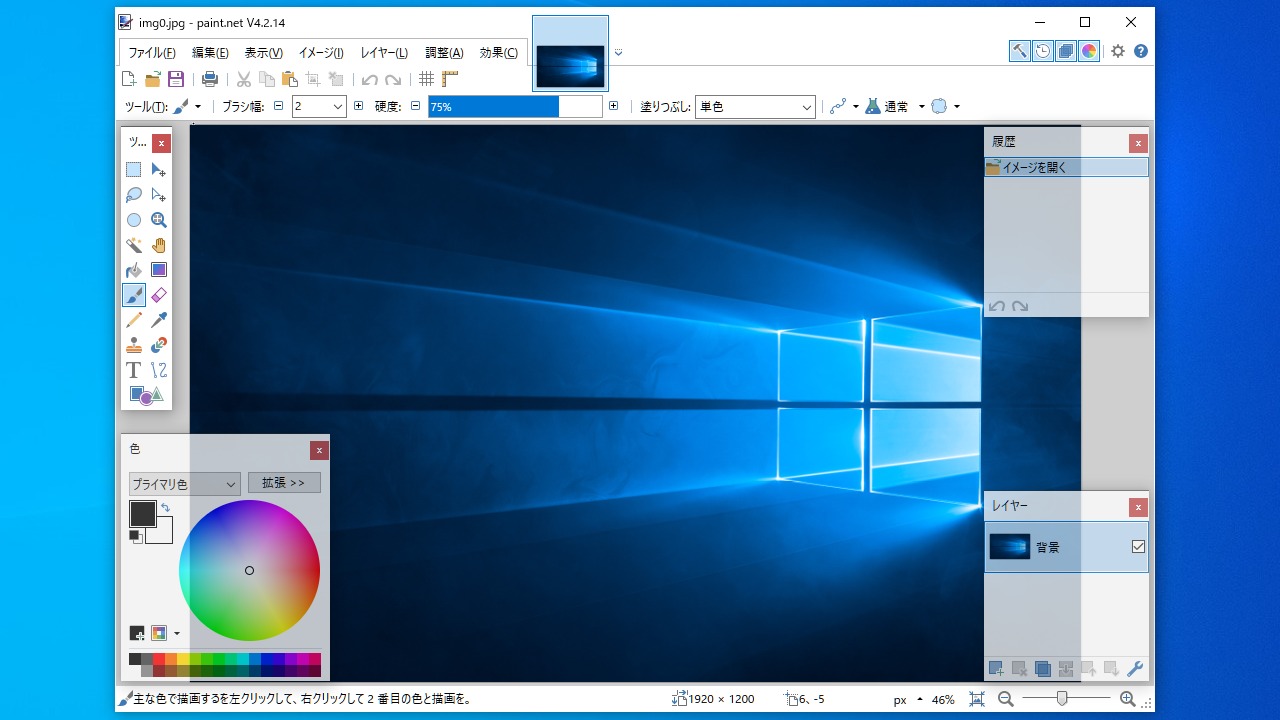Viewport: 1280px width, 720px height.
Task: Select the Ellipse Select tool
Action: coord(134,220)
